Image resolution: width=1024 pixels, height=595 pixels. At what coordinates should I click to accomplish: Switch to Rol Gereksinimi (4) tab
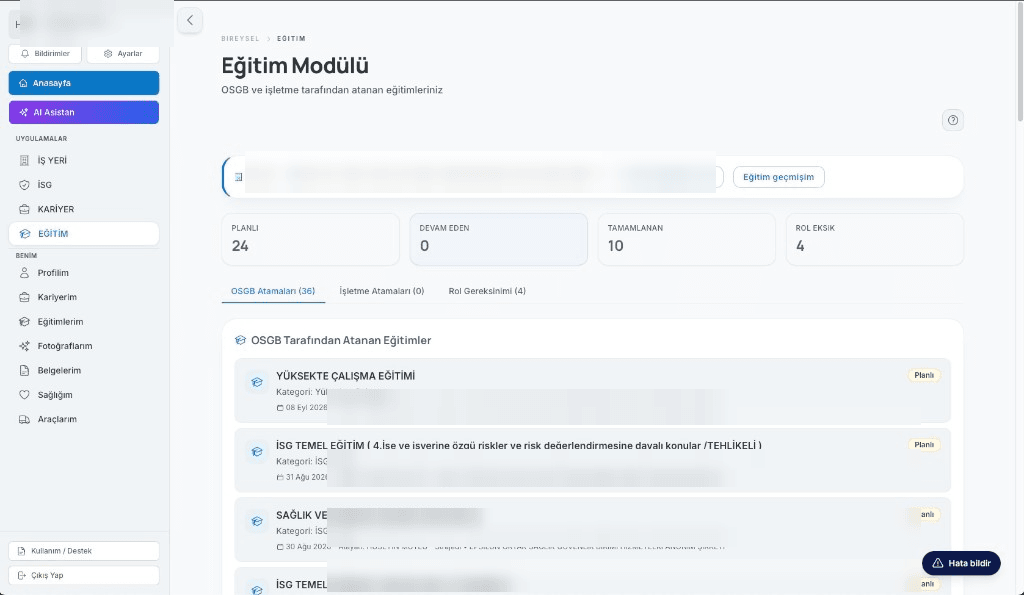pos(487,291)
